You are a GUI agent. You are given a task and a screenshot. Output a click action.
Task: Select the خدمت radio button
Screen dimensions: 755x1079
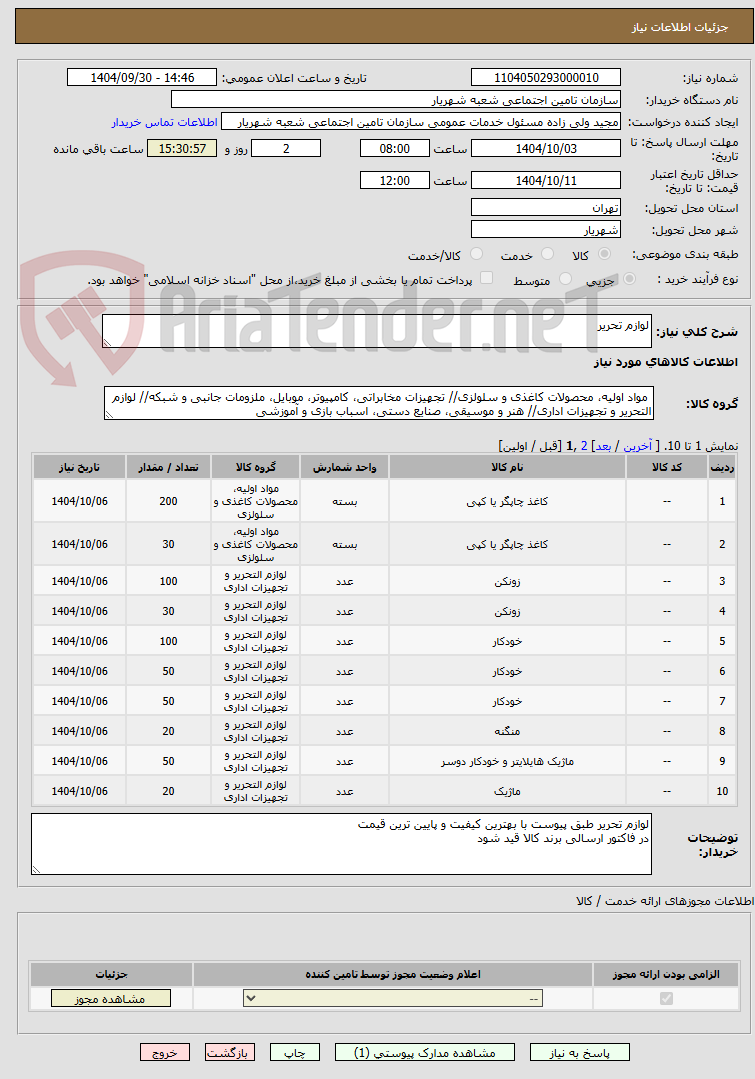tap(547, 254)
